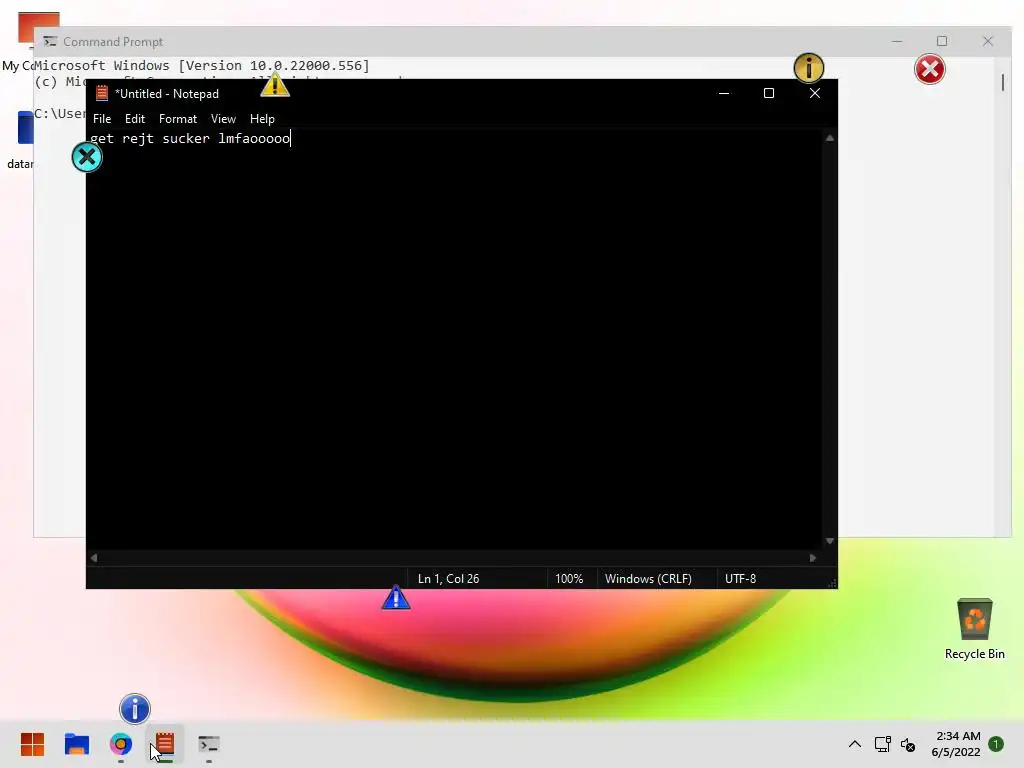Maximize the Command Prompt window

(942, 41)
